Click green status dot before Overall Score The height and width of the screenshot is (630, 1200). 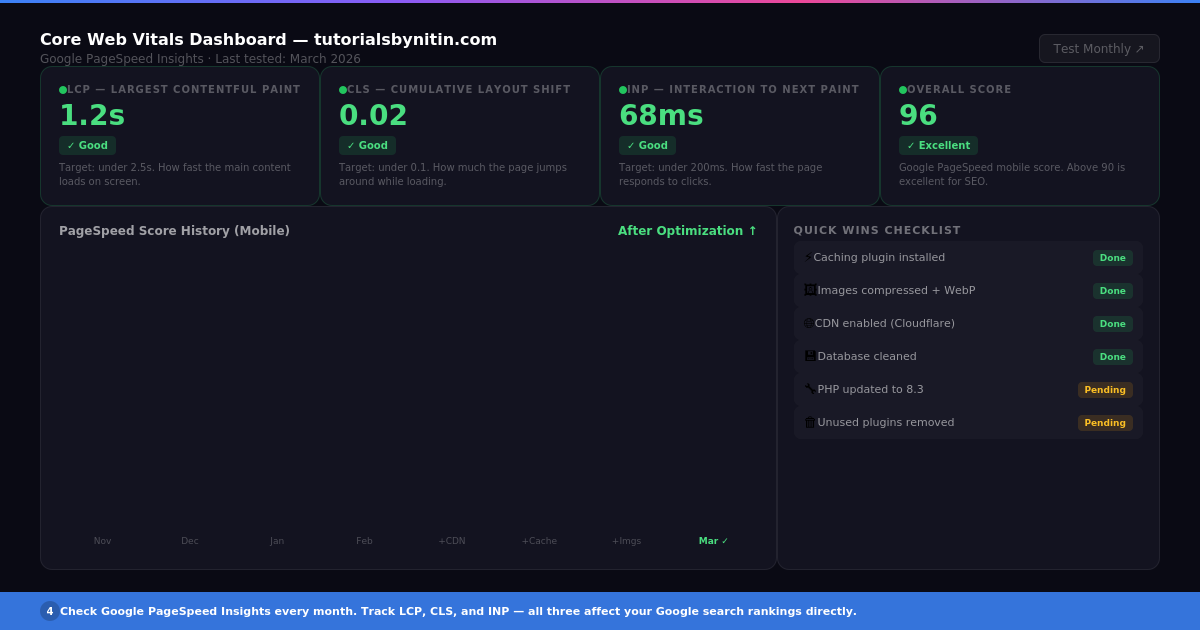903,90
